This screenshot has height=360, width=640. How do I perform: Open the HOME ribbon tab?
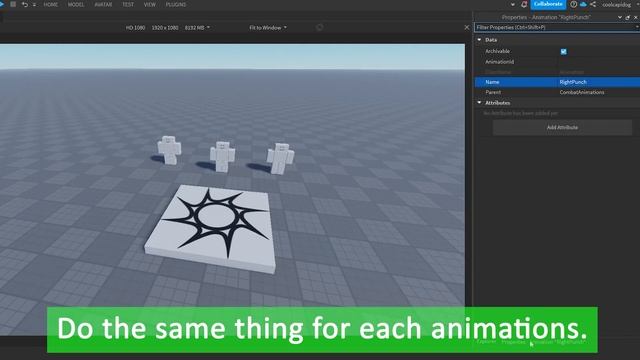click(x=51, y=4)
